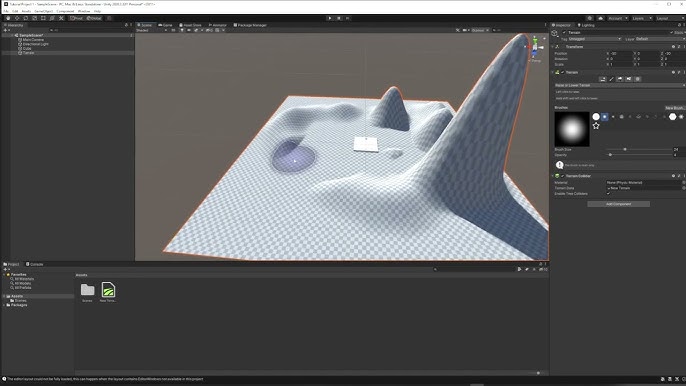Toggle Enable Tree Colliders checkbox
This screenshot has width=686, height=386.
tap(608, 193)
